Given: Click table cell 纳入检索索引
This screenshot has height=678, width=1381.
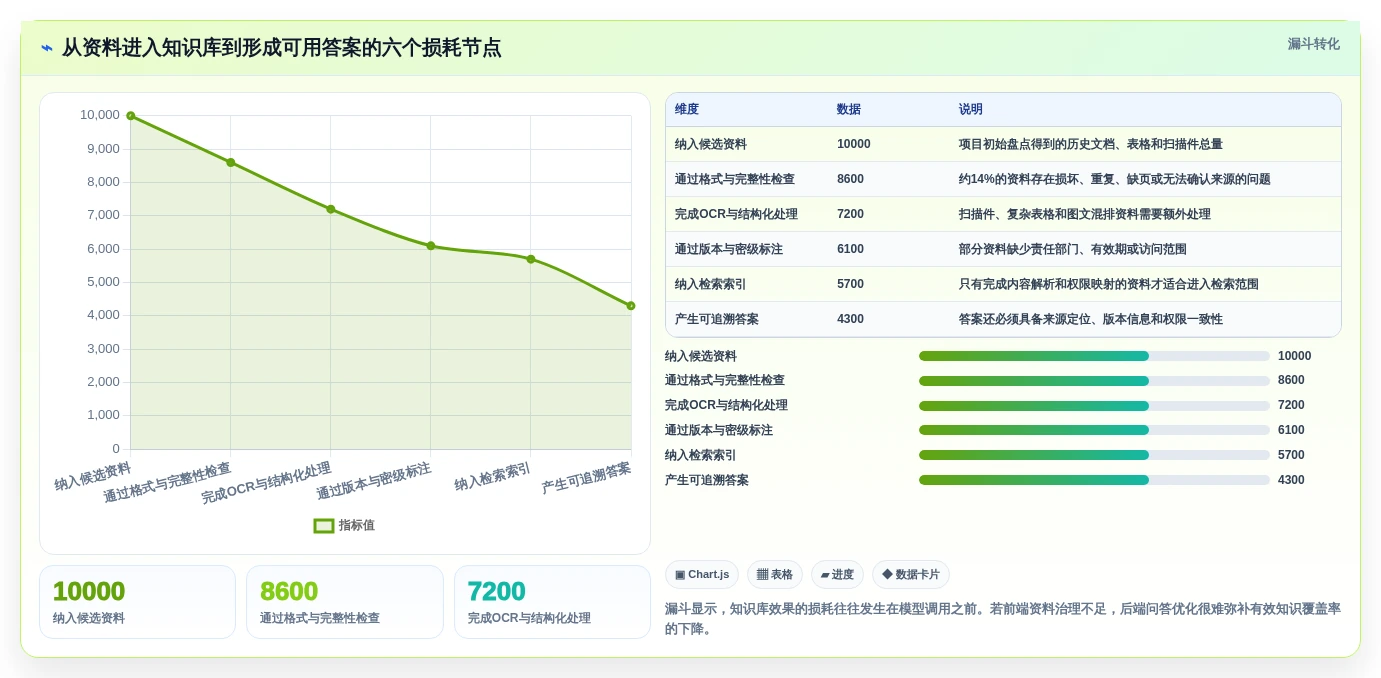Looking at the screenshot, I should coord(711,284).
